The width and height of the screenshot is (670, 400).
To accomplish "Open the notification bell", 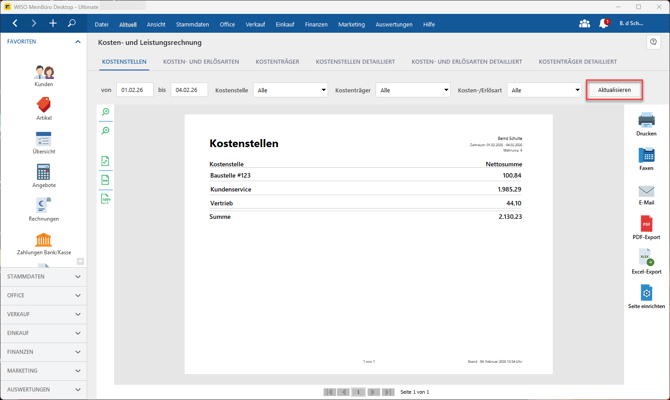I will point(604,24).
